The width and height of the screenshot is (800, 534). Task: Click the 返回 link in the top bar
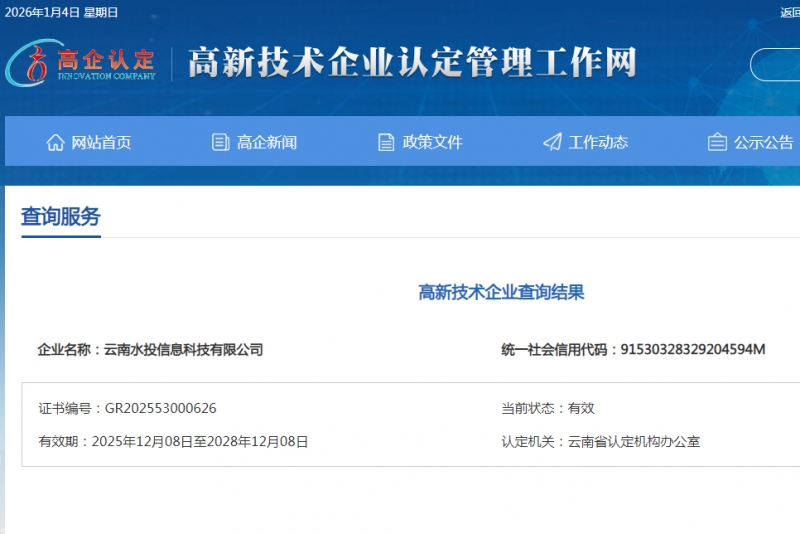[x=789, y=12]
